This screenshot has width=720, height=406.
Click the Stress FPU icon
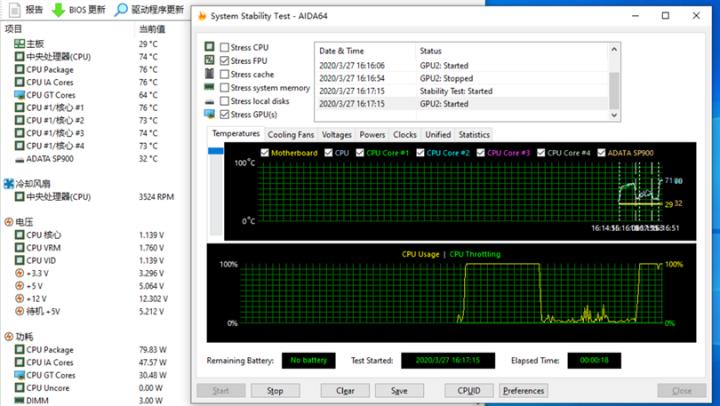(x=209, y=60)
